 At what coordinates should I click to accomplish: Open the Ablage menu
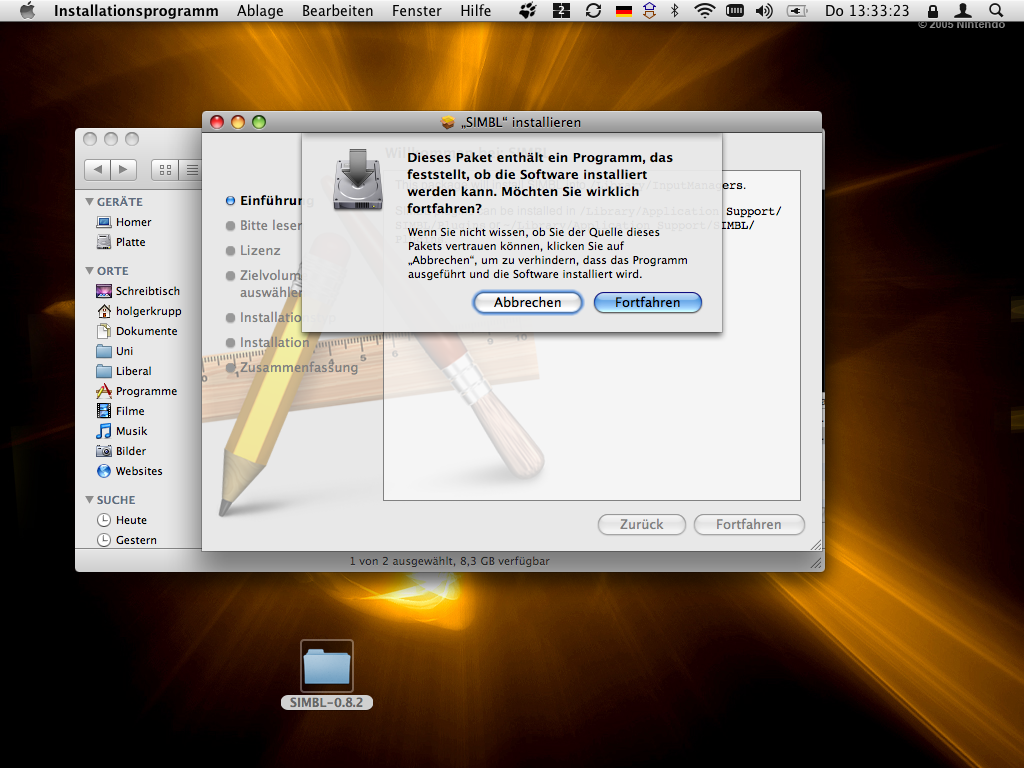coord(260,11)
